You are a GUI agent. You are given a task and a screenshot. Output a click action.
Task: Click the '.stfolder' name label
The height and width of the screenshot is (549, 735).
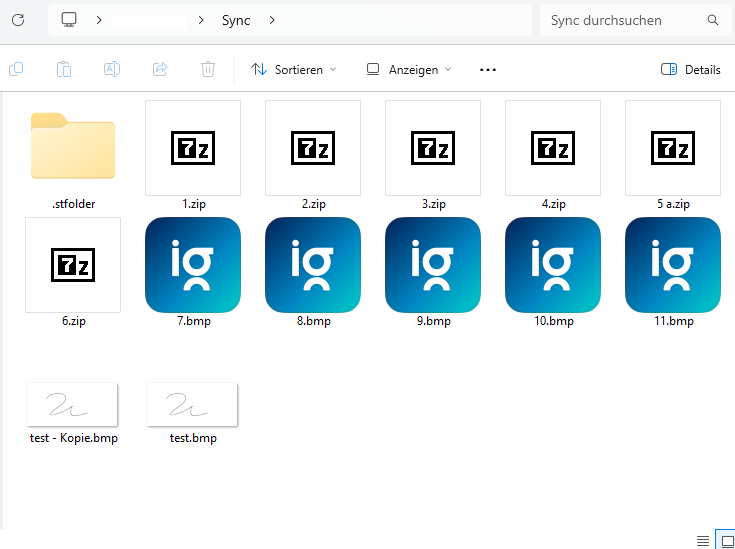[x=74, y=204]
